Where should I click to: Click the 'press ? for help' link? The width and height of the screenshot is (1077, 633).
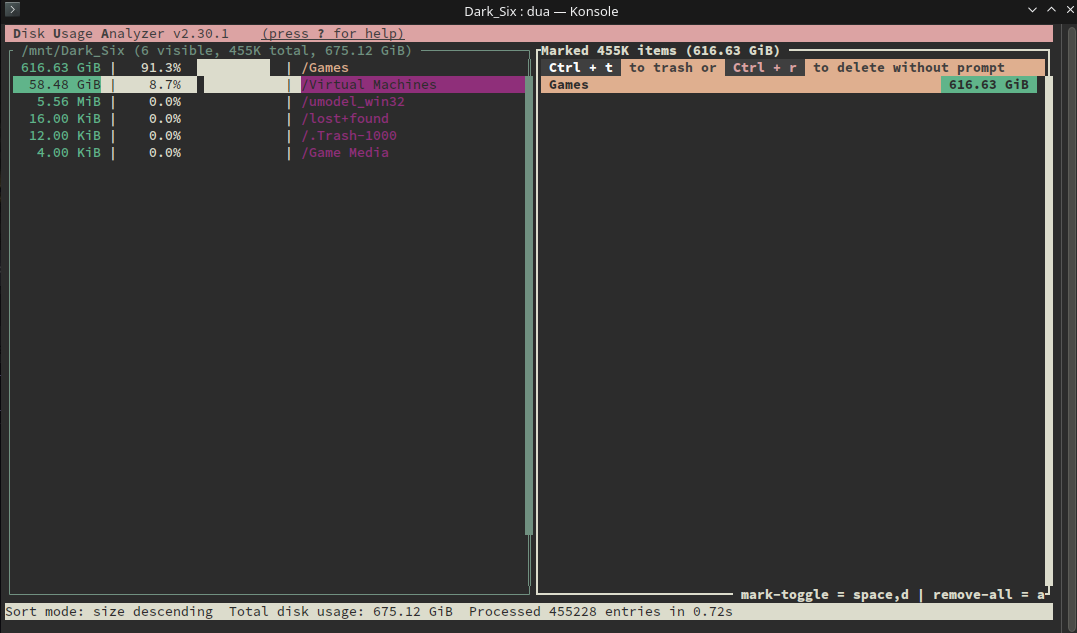[x=332, y=34]
